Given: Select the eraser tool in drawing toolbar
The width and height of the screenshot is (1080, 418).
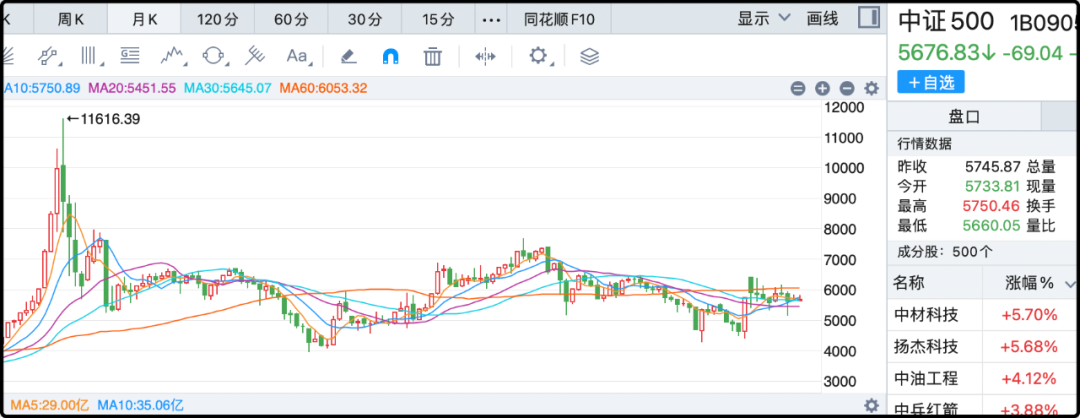Looking at the screenshot, I should (x=348, y=56).
